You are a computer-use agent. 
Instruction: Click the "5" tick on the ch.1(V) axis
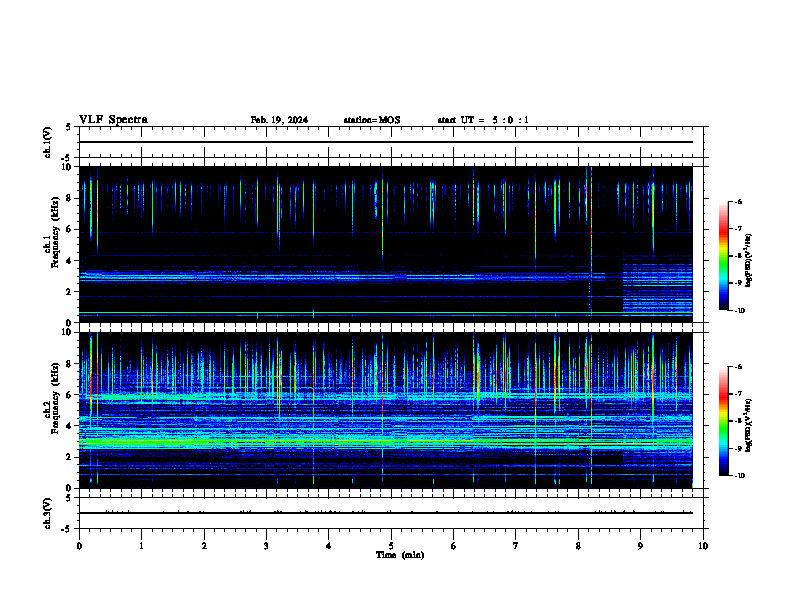[x=69, y=128]
